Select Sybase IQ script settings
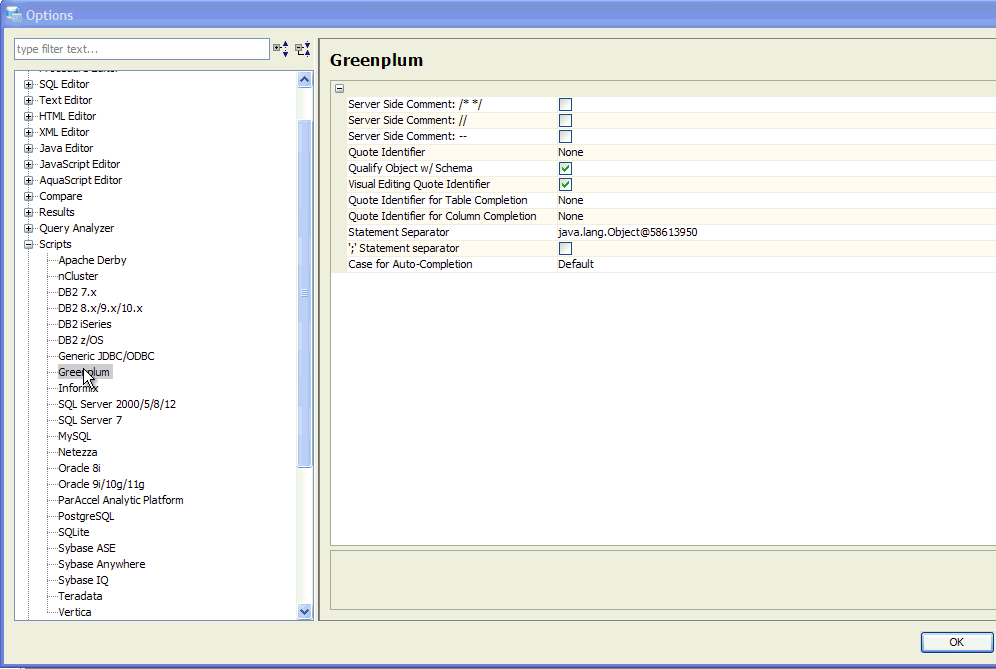The image size is (996, 669). pos(83,580)
